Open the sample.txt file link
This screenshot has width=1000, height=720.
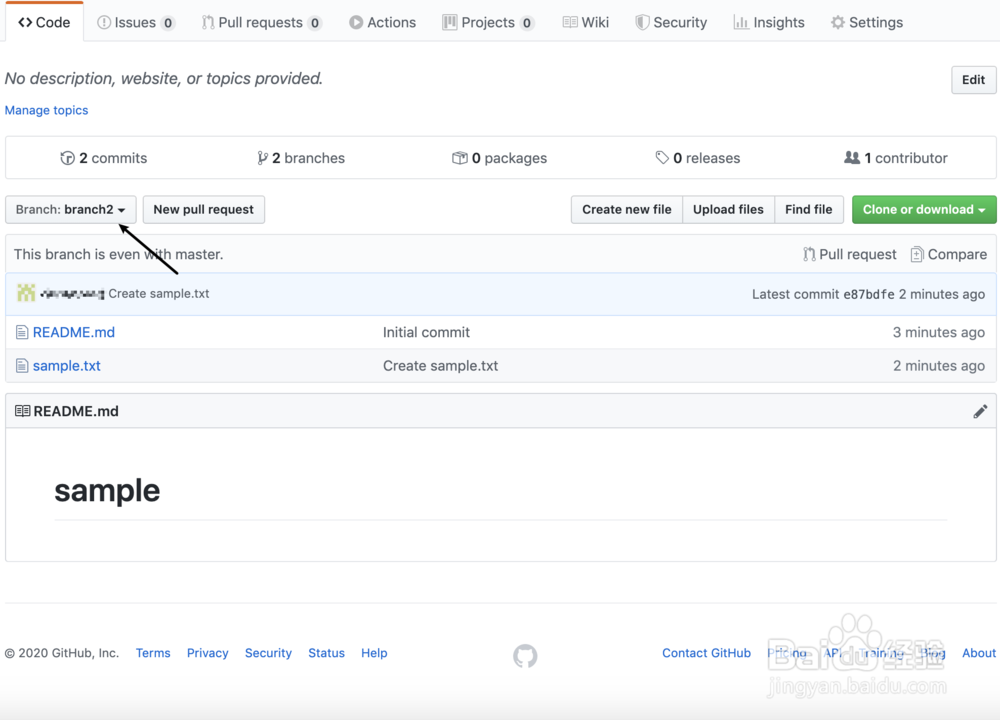(x=67, y=366)
